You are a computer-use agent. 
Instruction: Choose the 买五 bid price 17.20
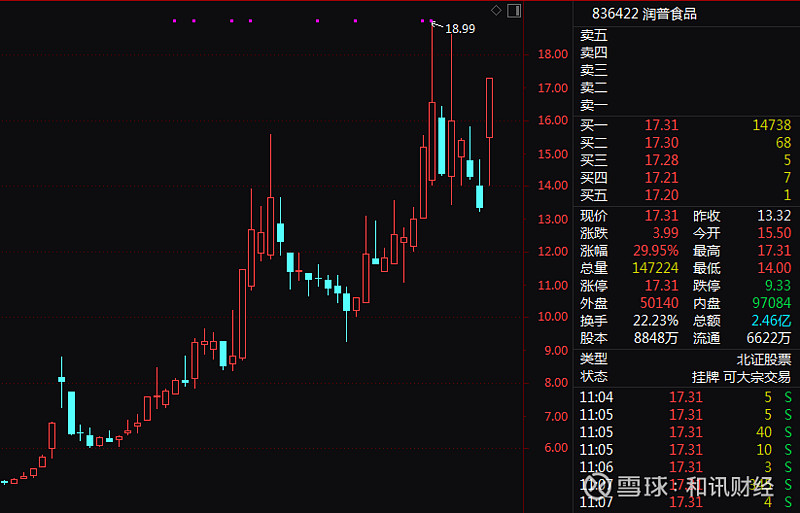coord(661,195)
